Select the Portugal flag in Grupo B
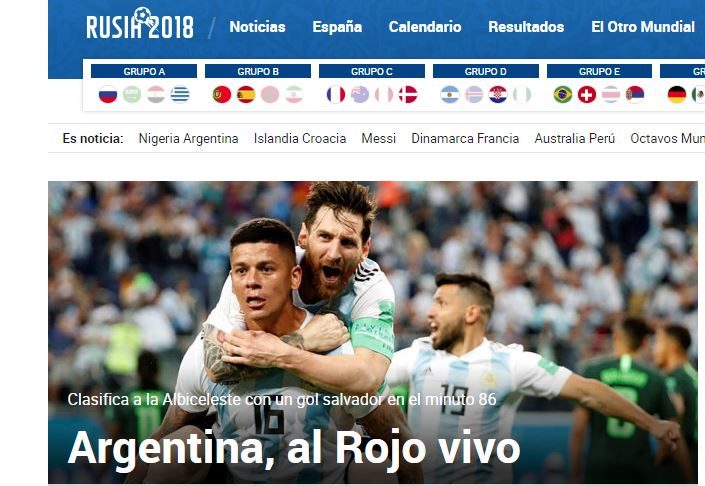 pyautogui.click(x=222, y=94)
